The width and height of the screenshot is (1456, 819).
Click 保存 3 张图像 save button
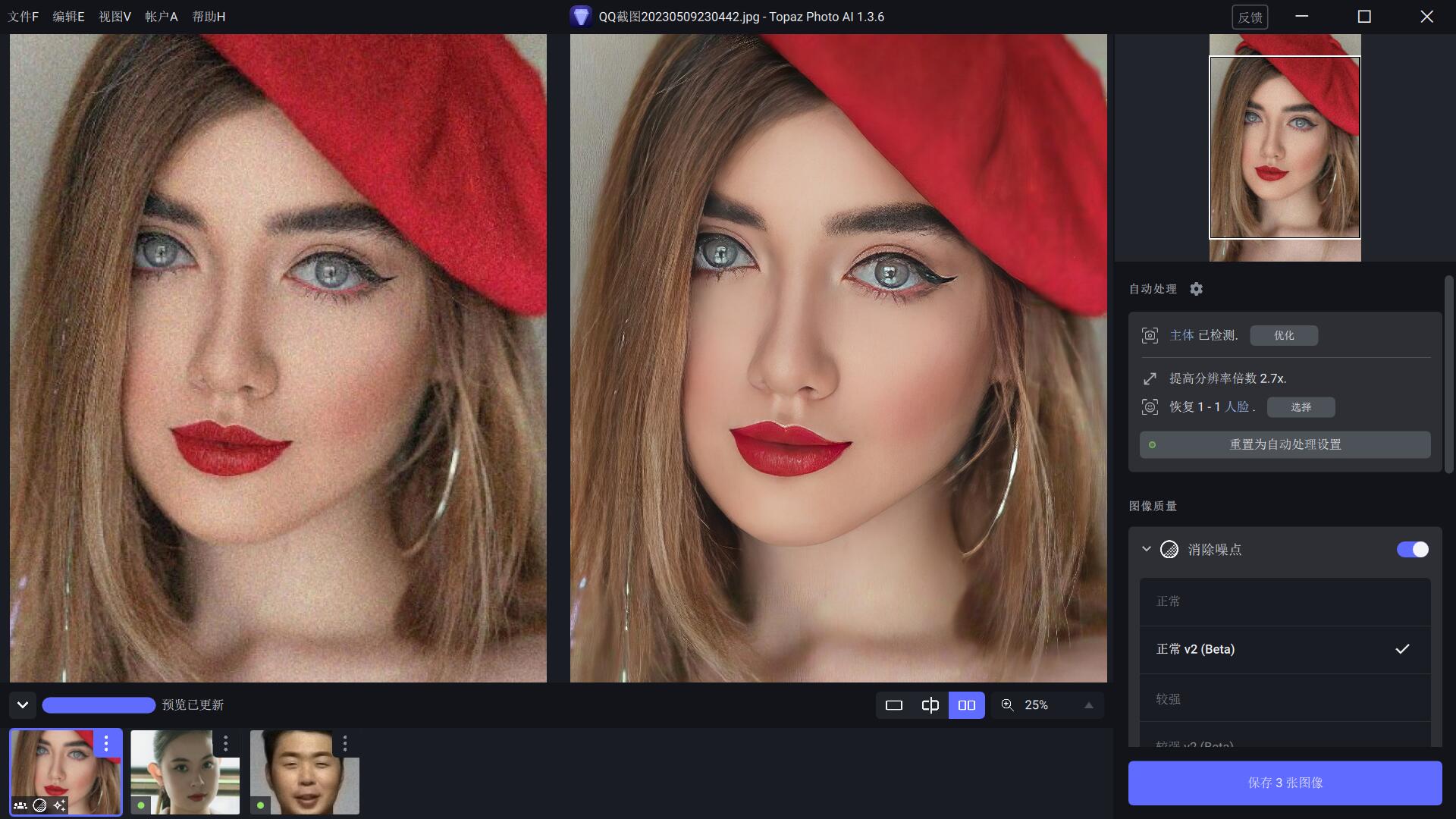click(1285, 783)
